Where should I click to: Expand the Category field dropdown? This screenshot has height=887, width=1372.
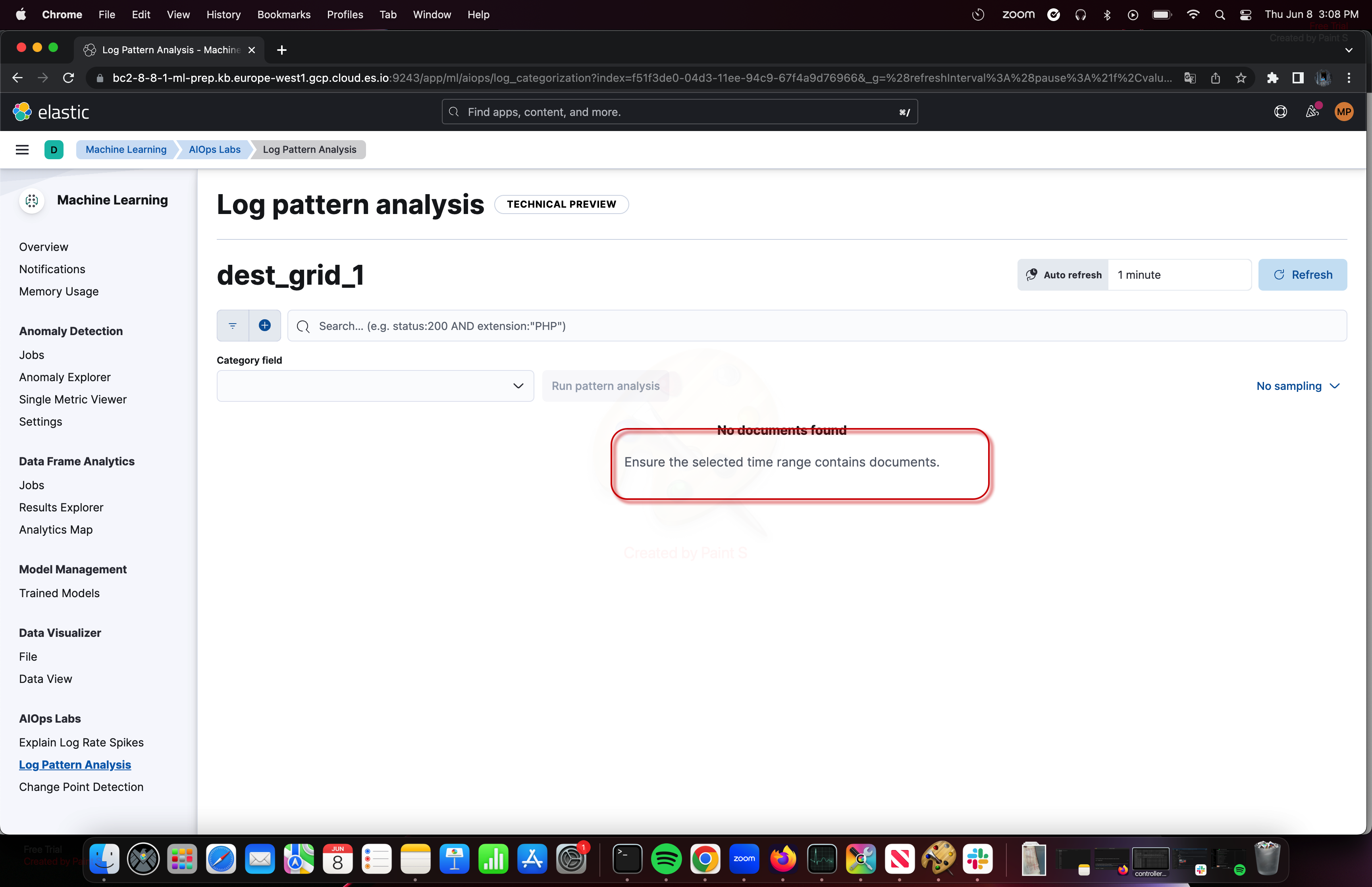tap(375, 386)
